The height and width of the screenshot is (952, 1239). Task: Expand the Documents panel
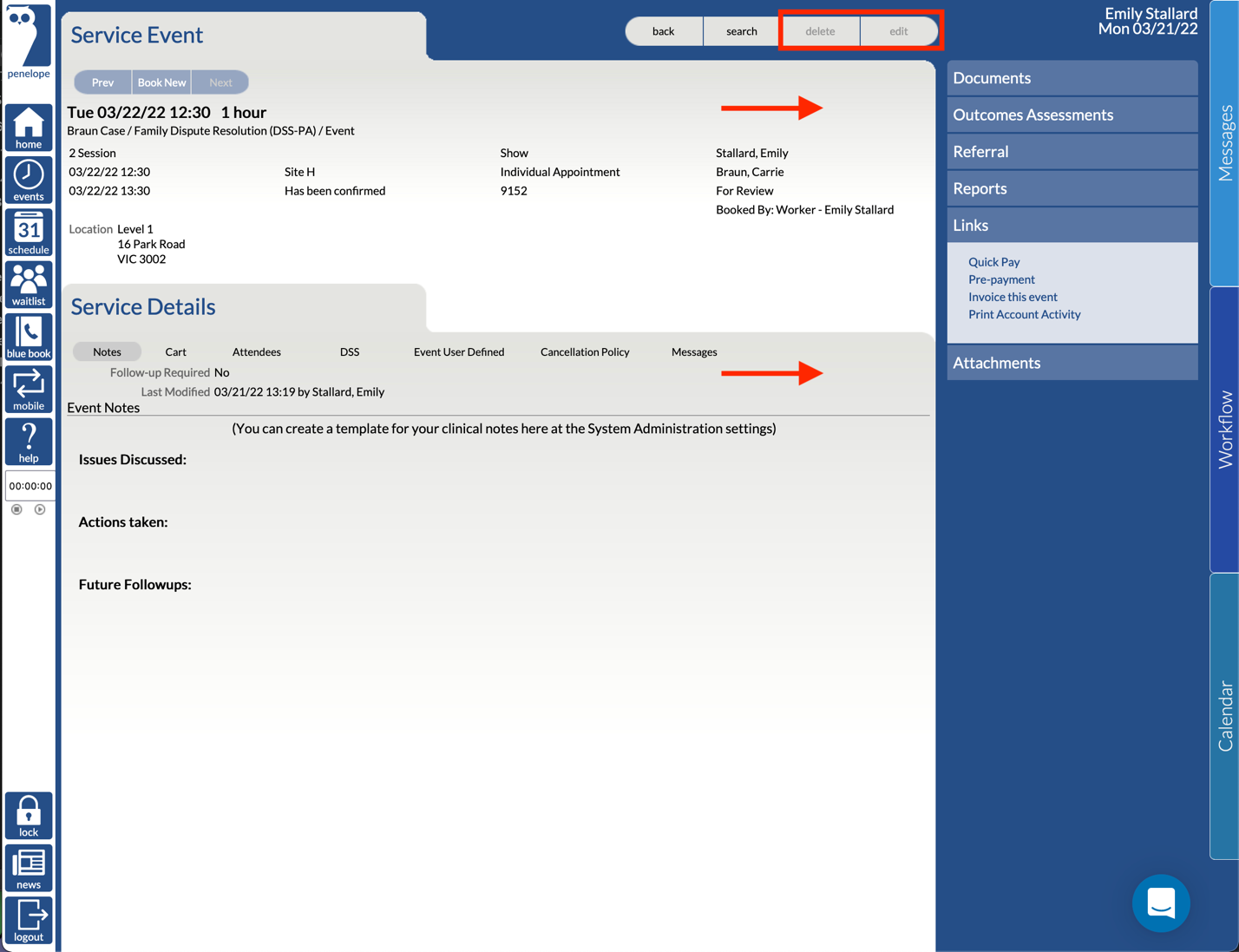1072,78
